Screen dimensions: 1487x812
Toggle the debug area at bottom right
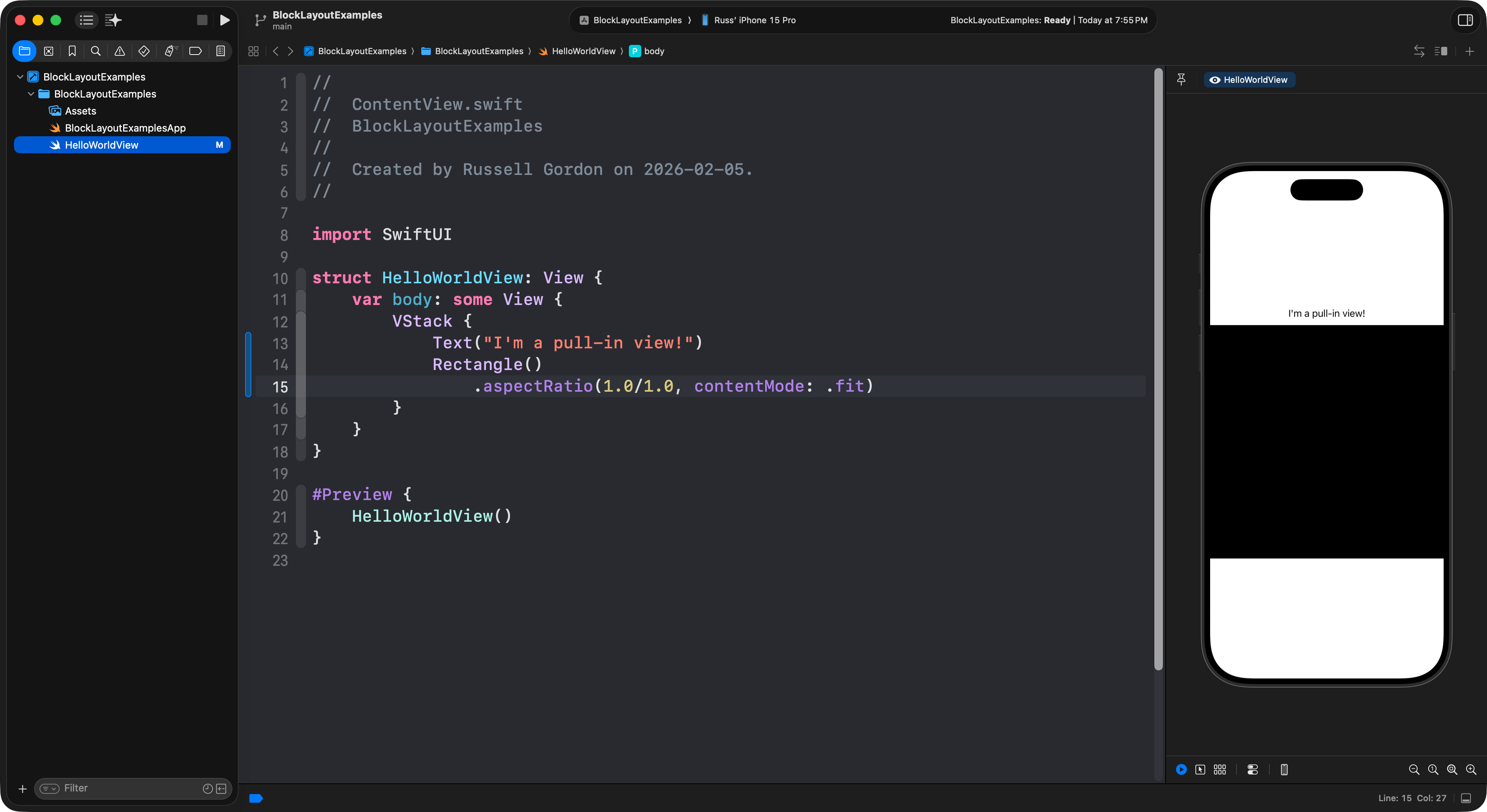click(1466, 798)
